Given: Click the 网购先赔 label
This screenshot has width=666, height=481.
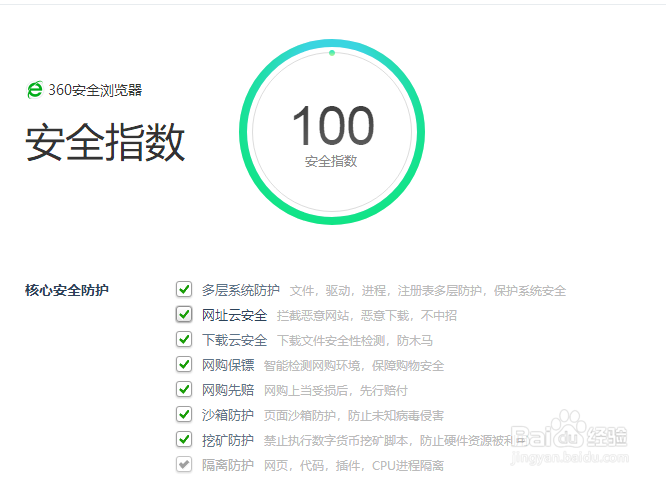Looking at the screenshot, I should click(x=228, y=390).
